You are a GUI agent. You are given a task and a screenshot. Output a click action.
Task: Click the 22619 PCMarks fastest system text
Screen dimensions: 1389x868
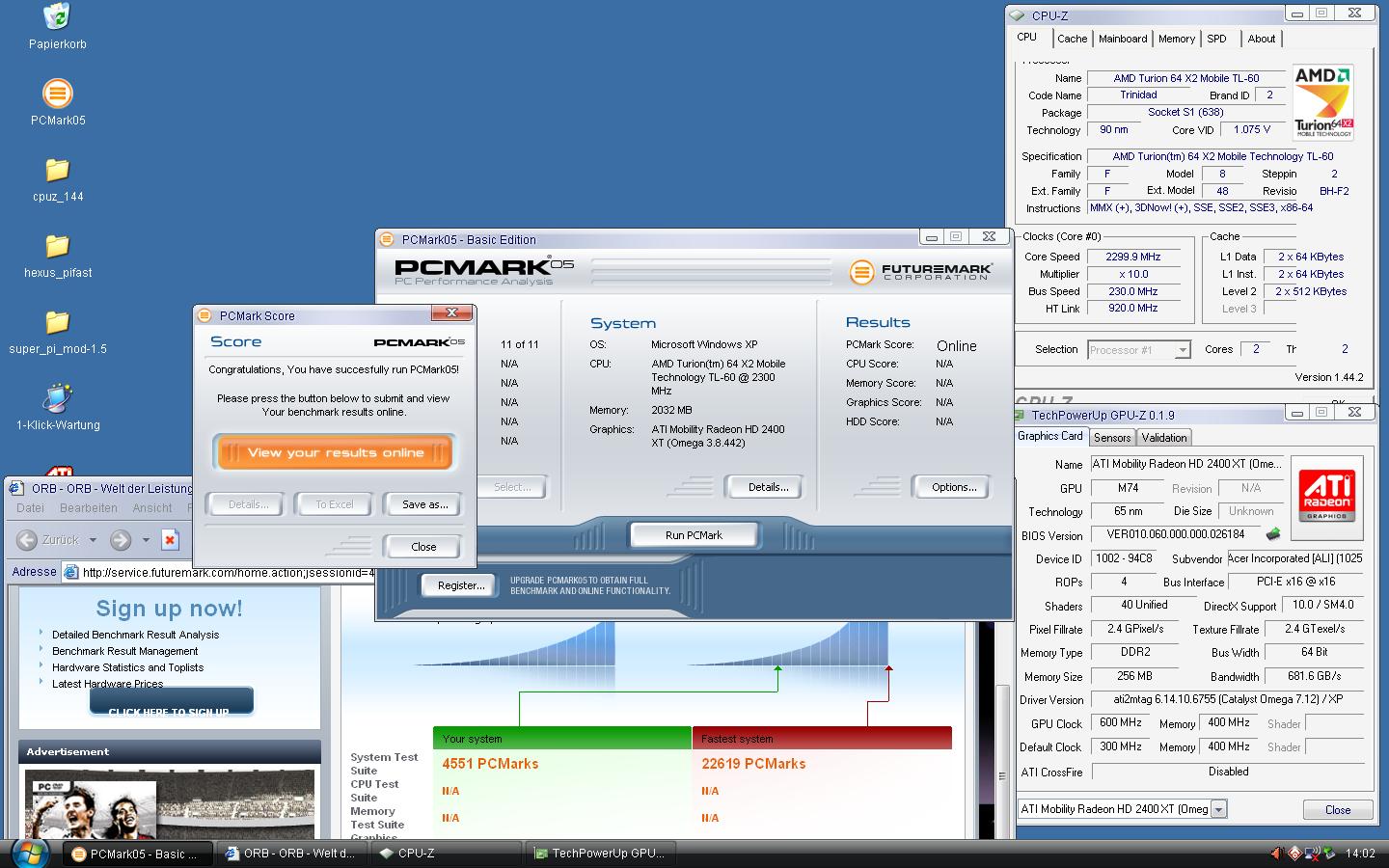753,764
